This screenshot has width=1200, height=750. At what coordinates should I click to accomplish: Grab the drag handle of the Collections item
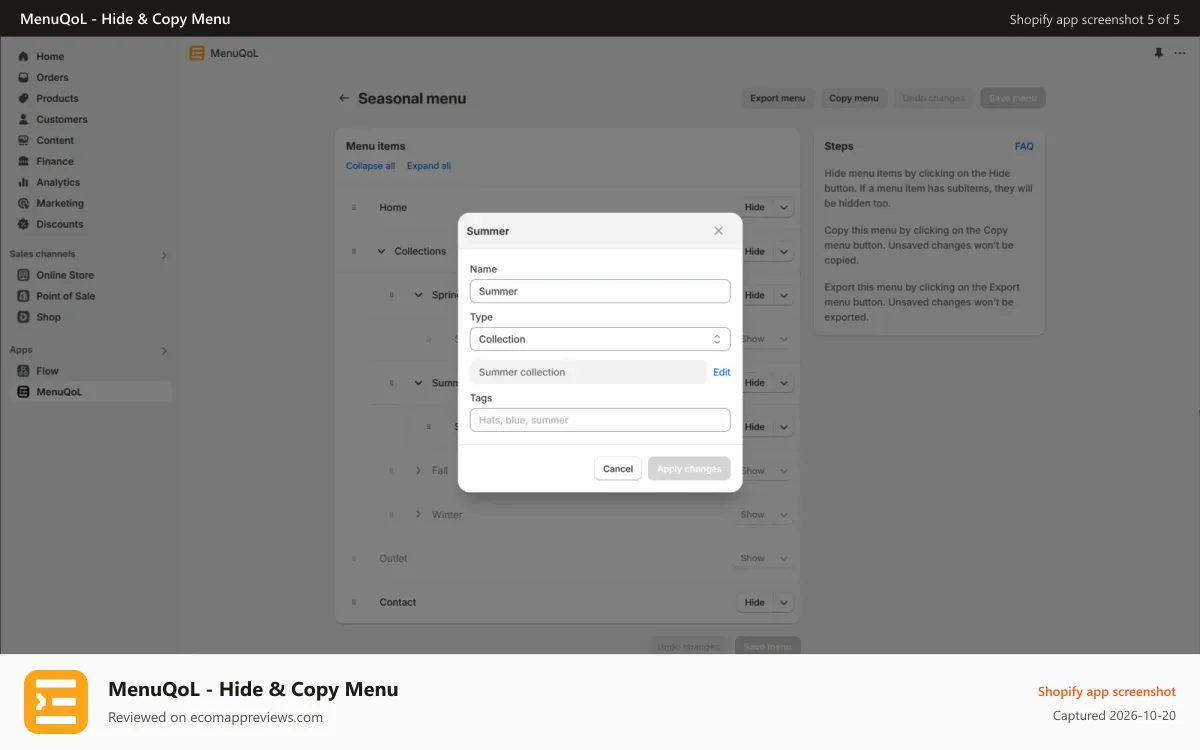354,251
